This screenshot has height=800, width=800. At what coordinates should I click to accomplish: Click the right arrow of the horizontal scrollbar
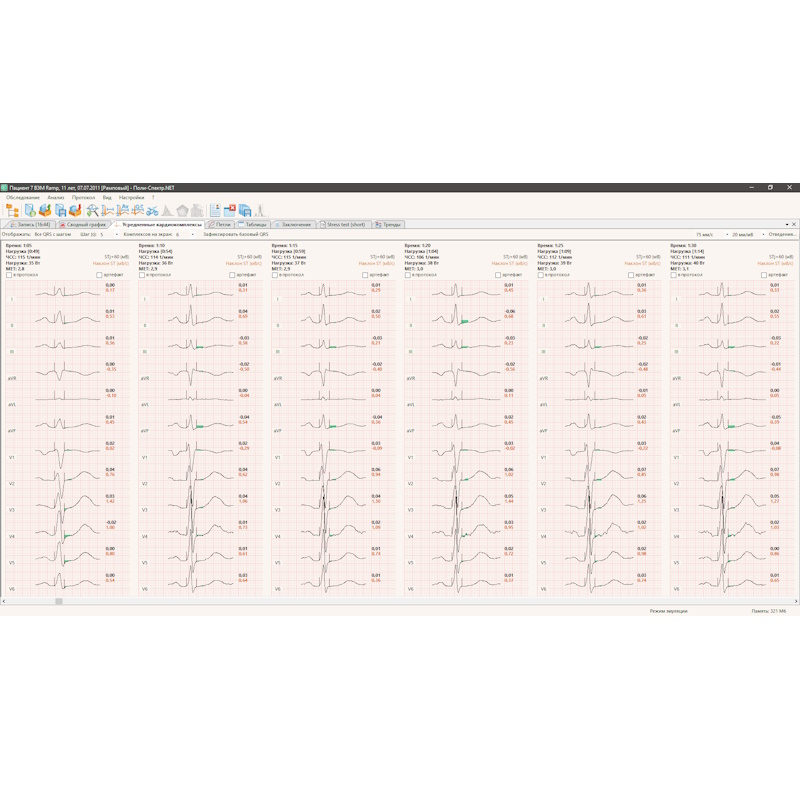796,602
